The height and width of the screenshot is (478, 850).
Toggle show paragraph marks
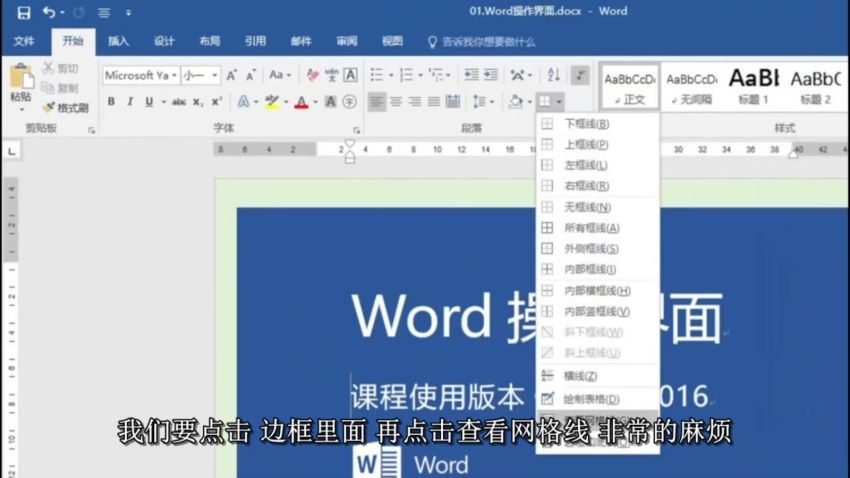(x=580, y=75)
